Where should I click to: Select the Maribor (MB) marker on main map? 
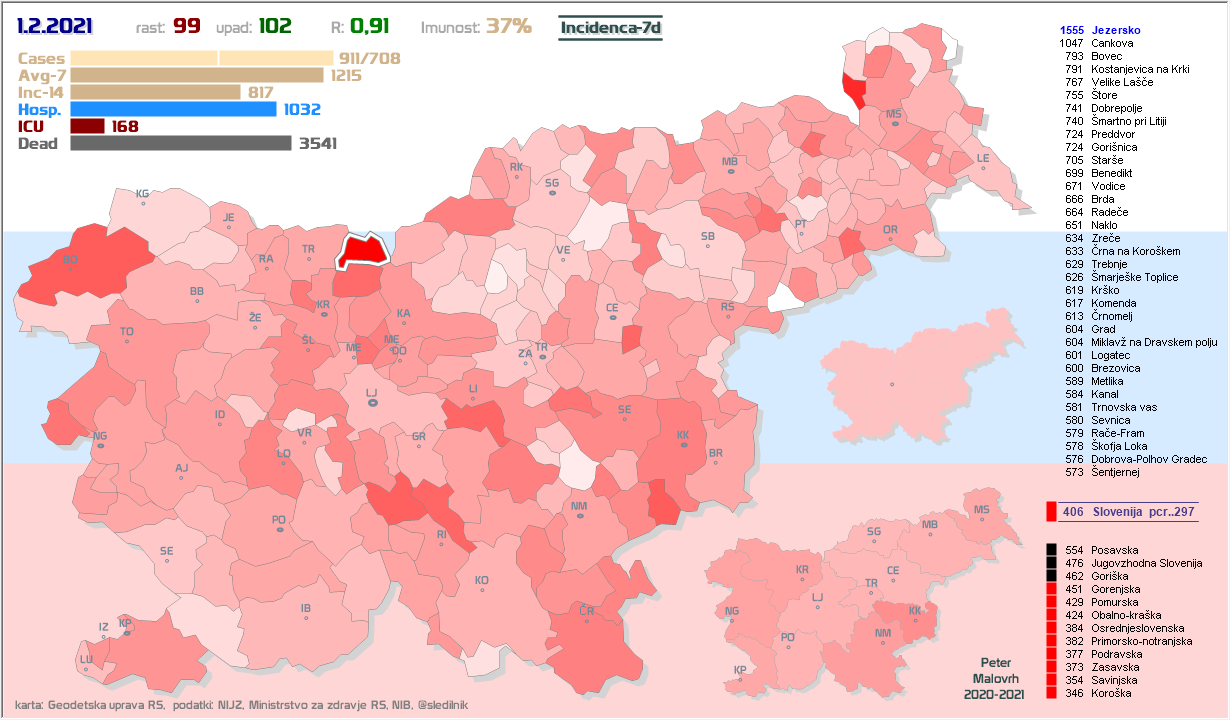click(x=730, y=173)
